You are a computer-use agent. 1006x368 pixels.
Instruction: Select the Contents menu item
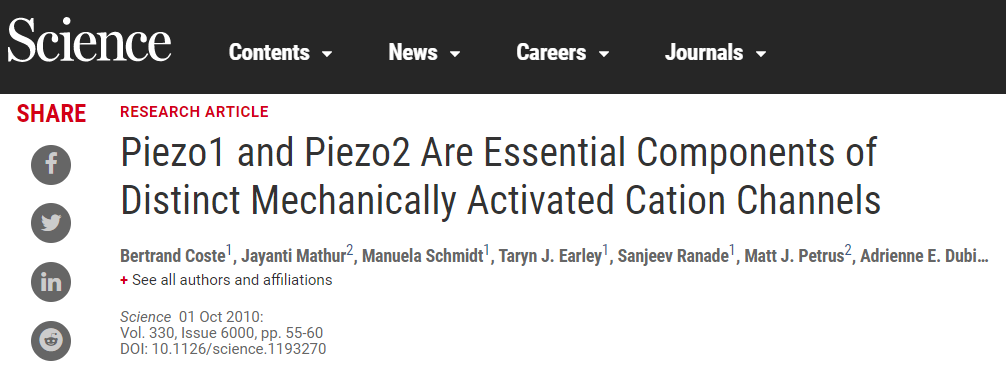269,52
